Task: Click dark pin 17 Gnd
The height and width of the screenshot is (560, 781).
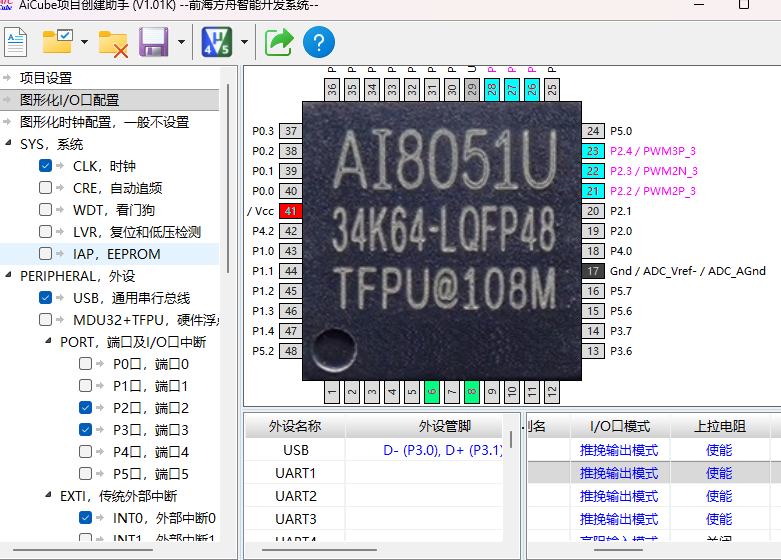Action: [593, 271]
